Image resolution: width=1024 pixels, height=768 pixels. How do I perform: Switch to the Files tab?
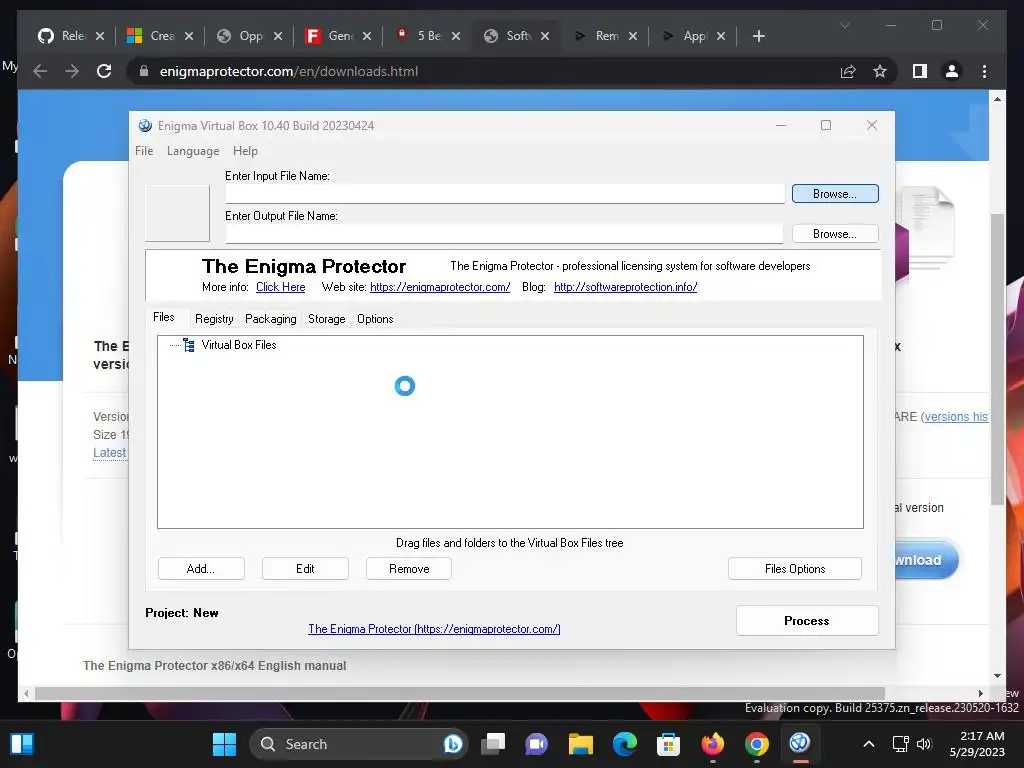click(164, 317)
